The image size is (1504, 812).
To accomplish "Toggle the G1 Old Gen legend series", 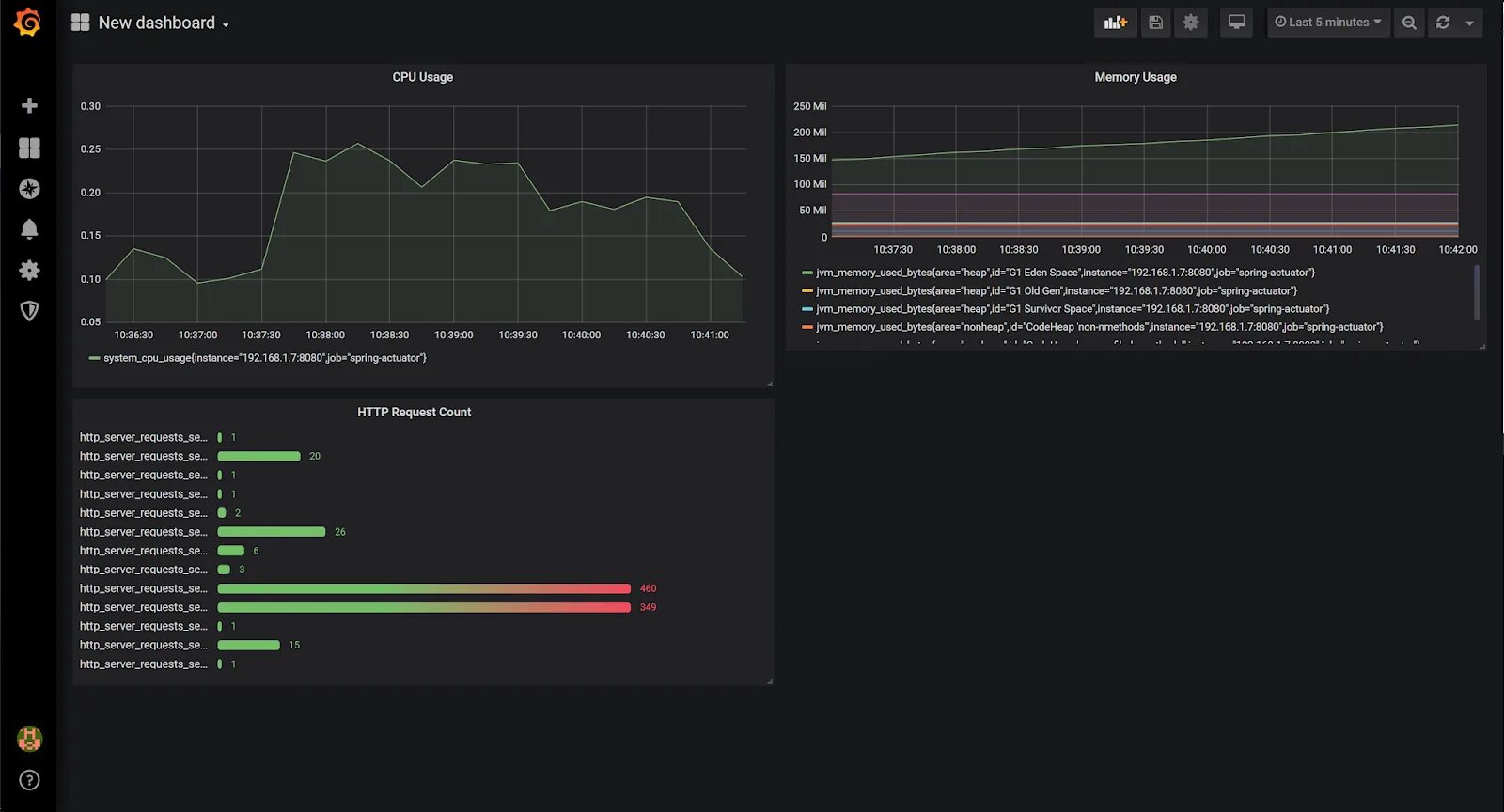I will pyautogui.click(x=1056, y=290).
